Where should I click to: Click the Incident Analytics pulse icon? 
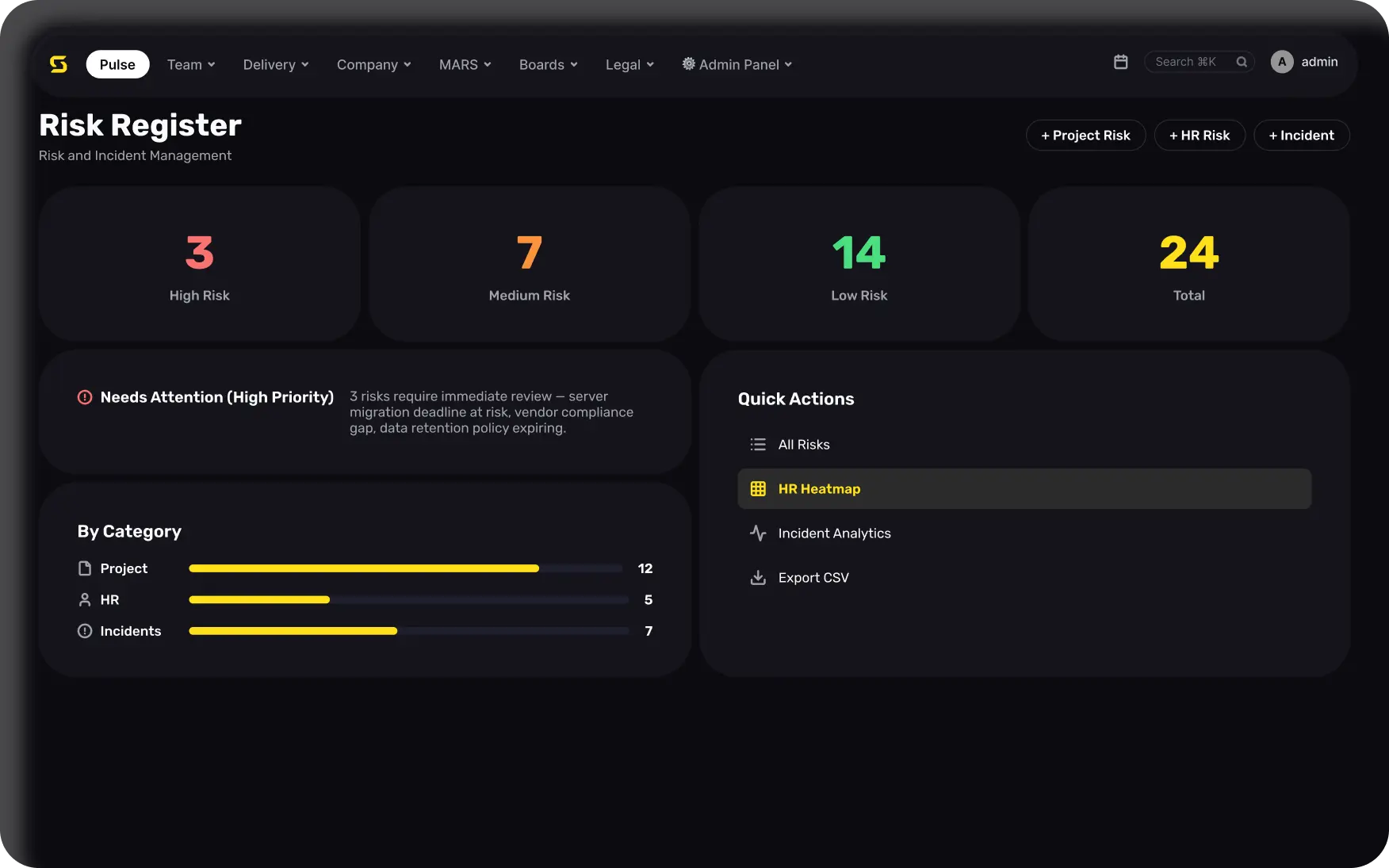[x=758, y=533]
